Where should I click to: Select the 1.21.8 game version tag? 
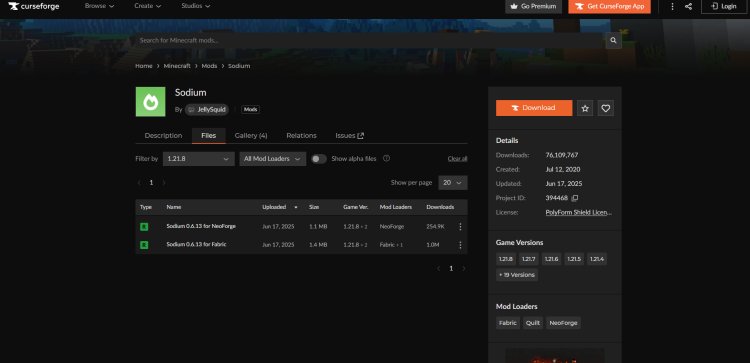pyautogui.click(x=506, y=259)
